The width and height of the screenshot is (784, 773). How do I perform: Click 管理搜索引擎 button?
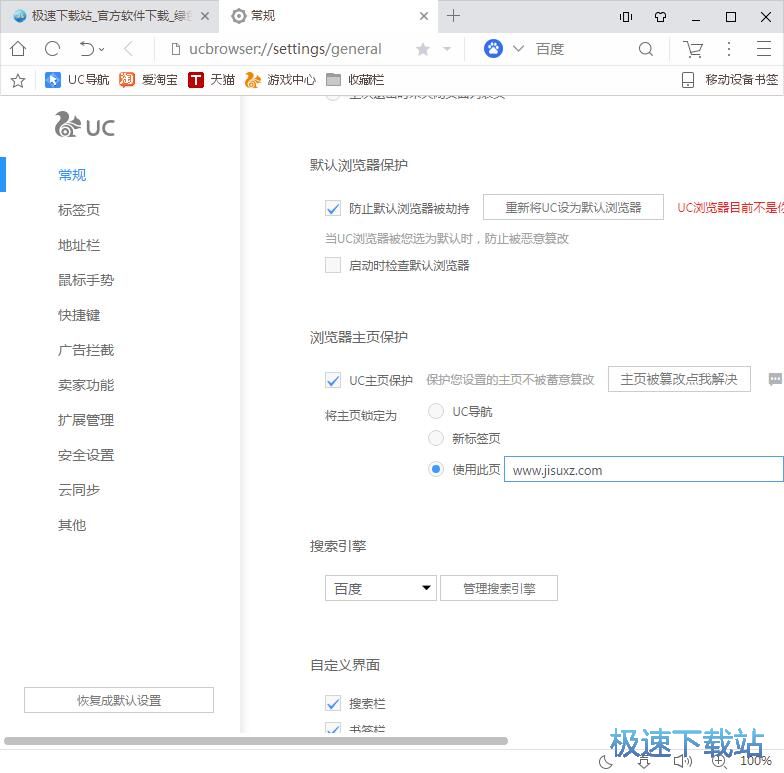coord(499,588)
